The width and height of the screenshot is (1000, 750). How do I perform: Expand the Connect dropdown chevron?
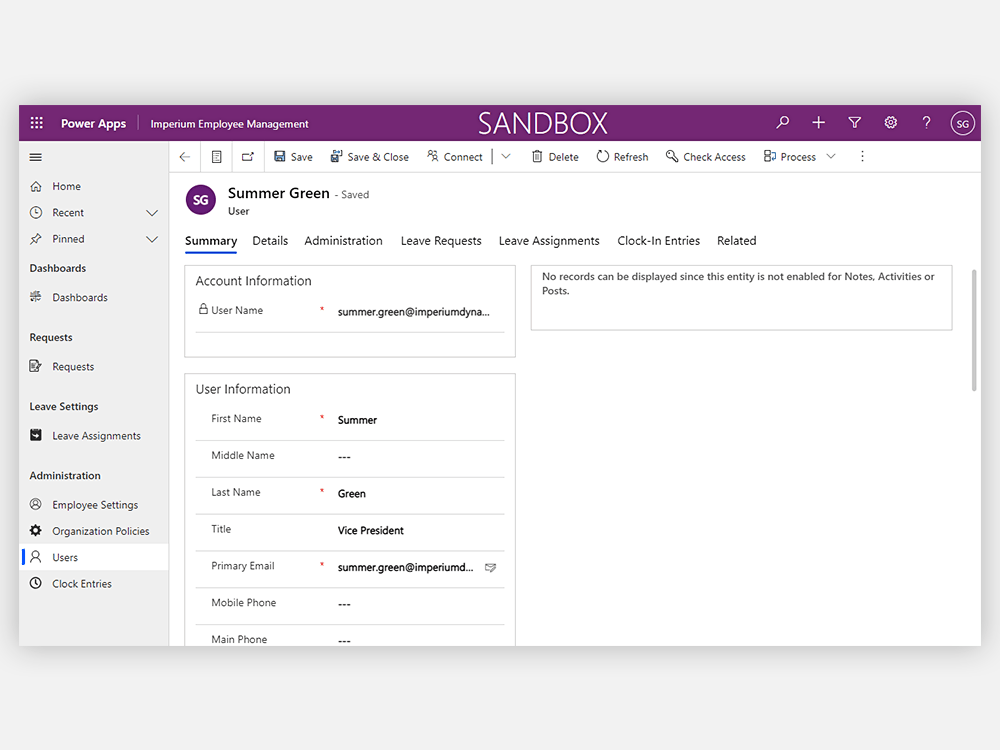tap(506, 157)
